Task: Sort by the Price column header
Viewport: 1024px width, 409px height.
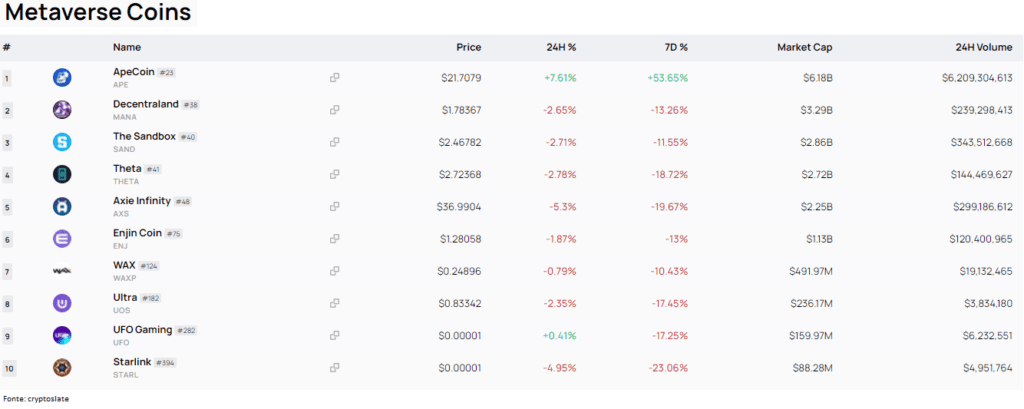Action: coord(469,48)
